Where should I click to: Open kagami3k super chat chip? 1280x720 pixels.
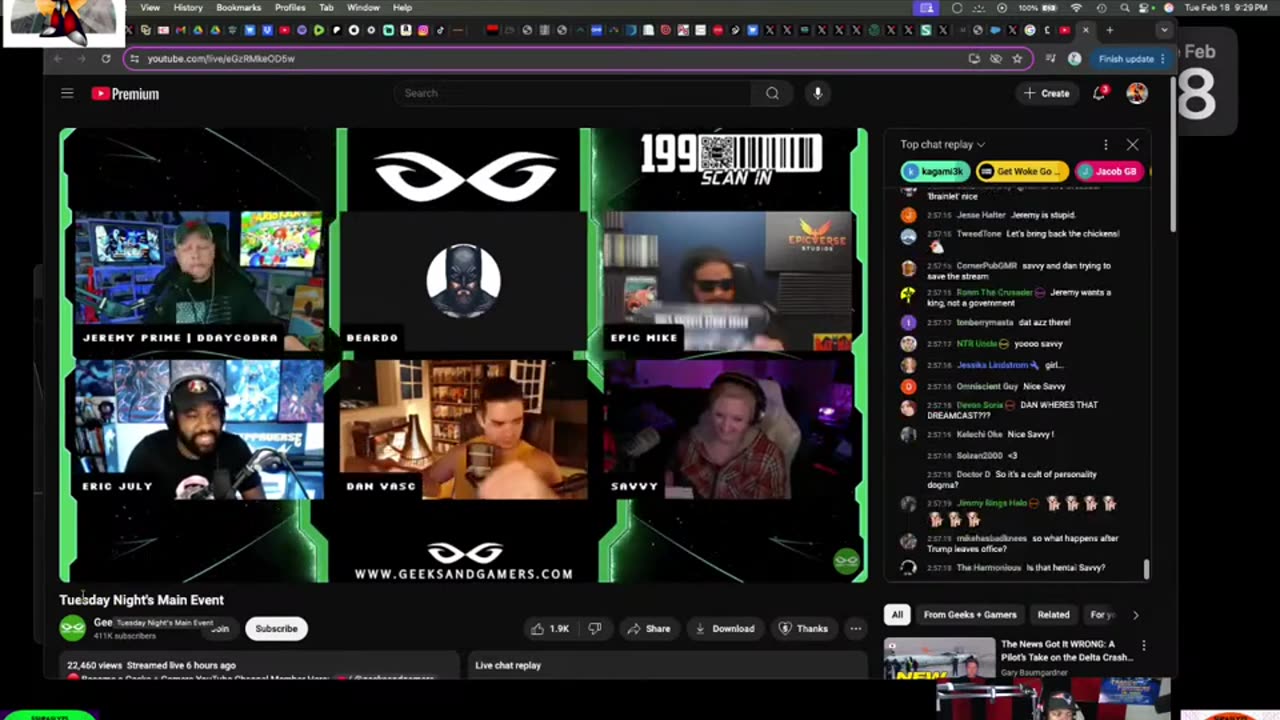tap(936, 171)
